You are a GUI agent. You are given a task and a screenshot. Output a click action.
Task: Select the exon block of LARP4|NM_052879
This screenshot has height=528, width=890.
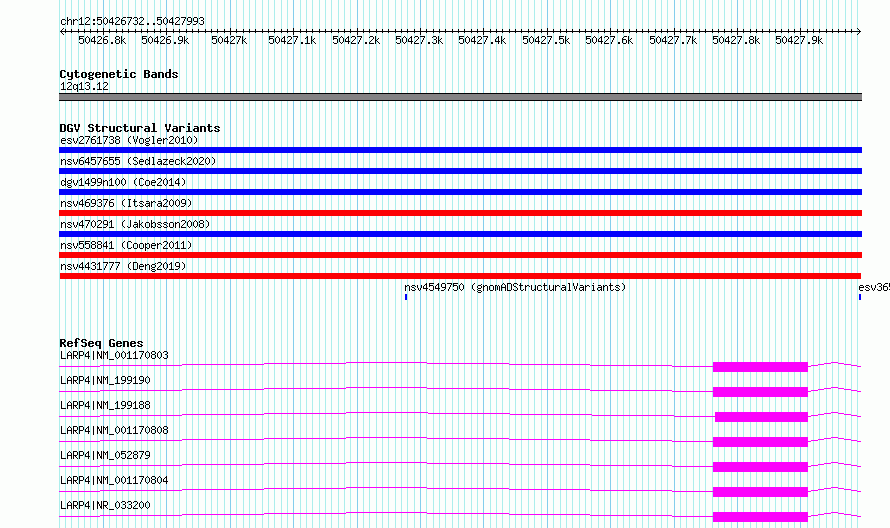(x=760, y=467)
